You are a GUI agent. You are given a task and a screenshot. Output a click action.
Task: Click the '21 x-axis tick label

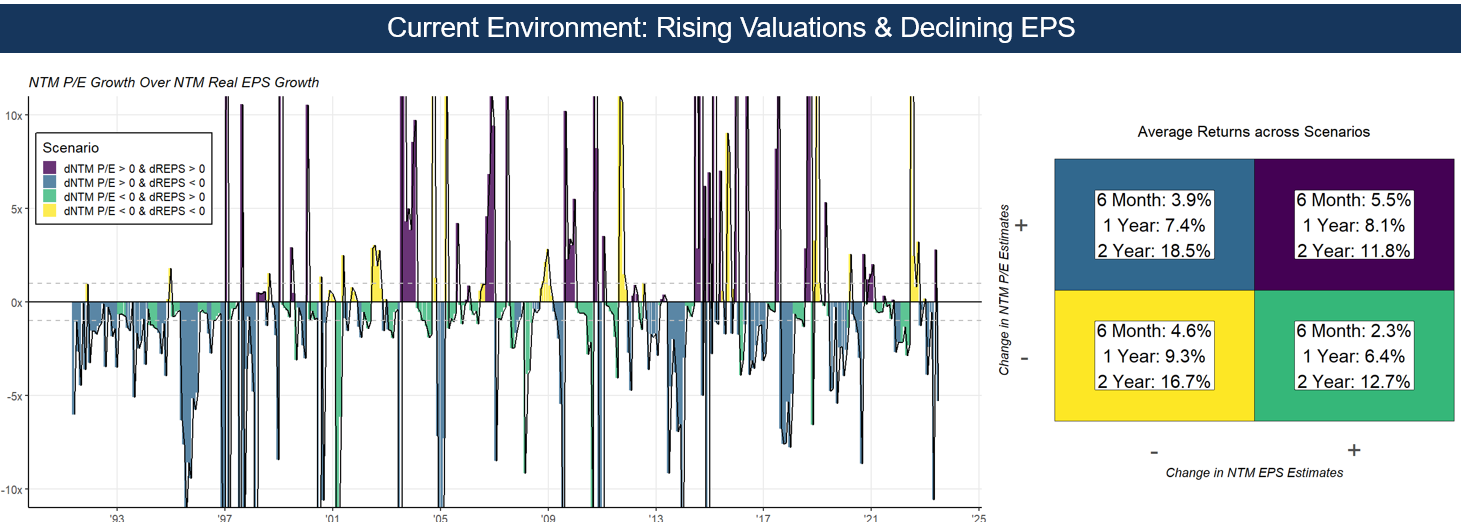click(870, 516)
